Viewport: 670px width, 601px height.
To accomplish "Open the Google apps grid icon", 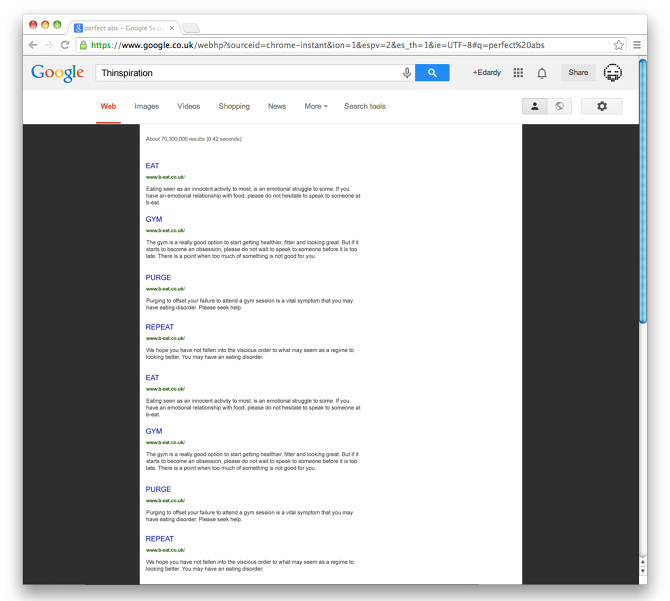I will 518,73.
